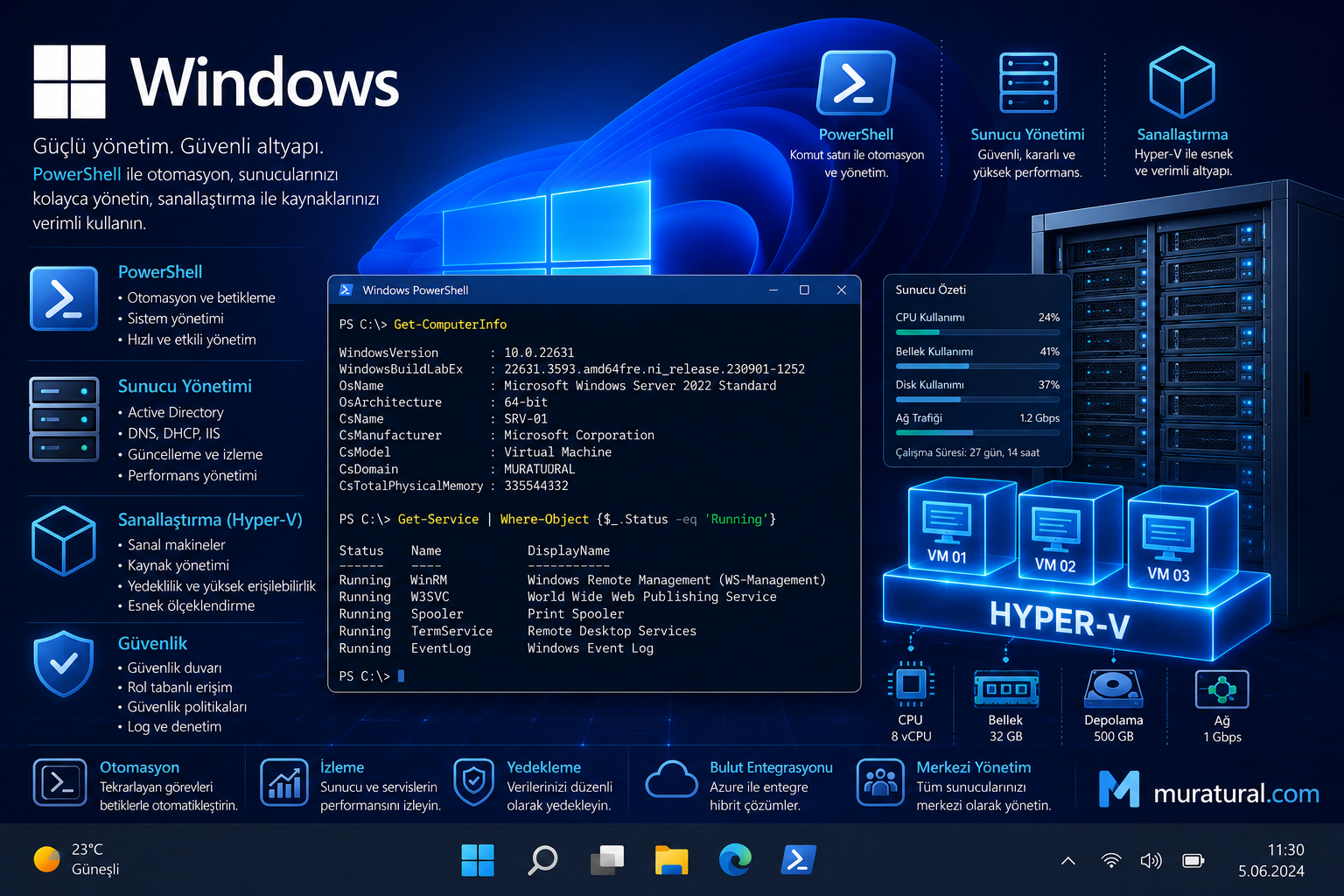The image size is (1344, 896).
Task: Click the W3SVC service row
Action: point(558,597)
